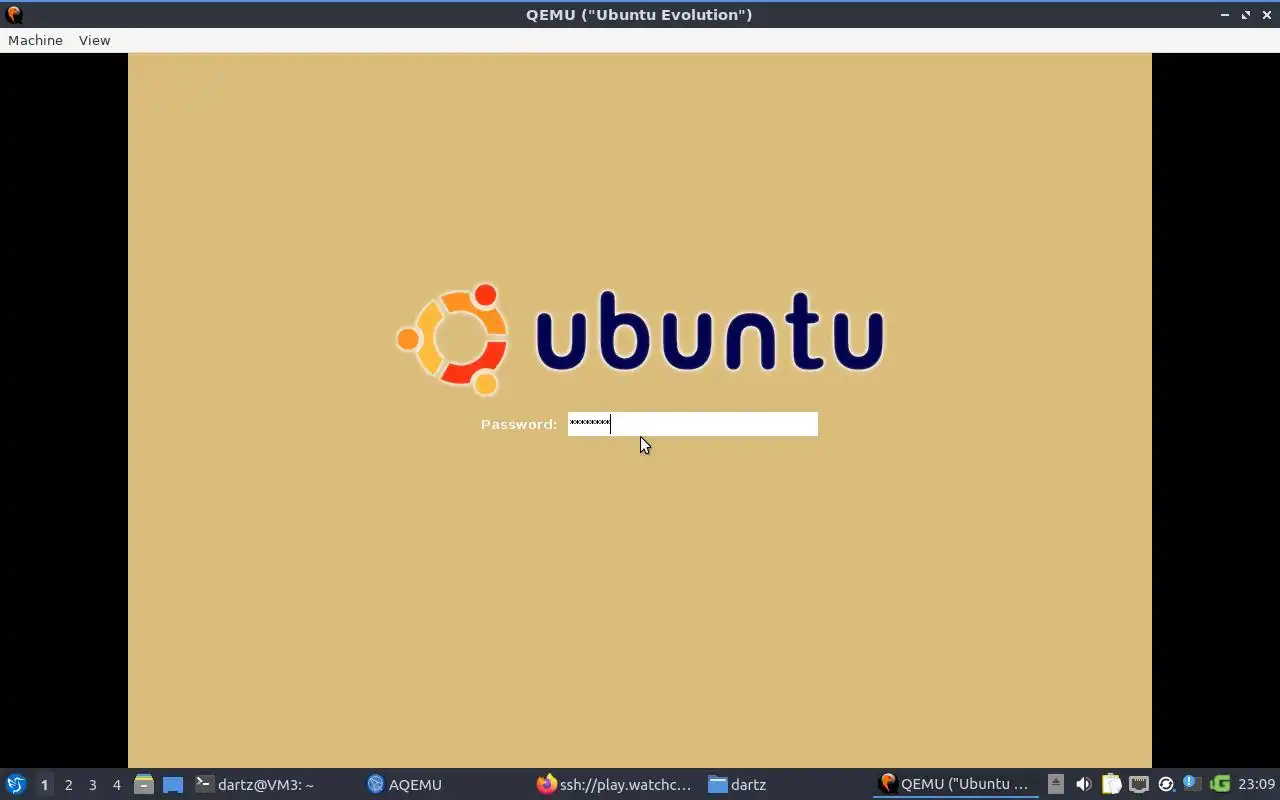Click the QEMU ("Ubuntu ... taskbar entry

pos(954,784)
